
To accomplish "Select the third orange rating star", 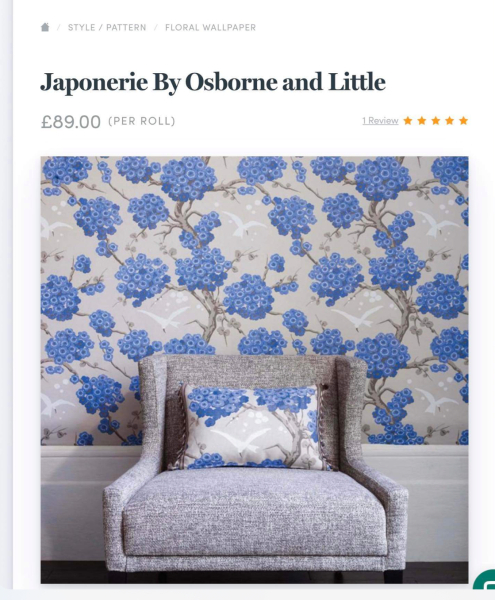I will click(x=435, y=121).
